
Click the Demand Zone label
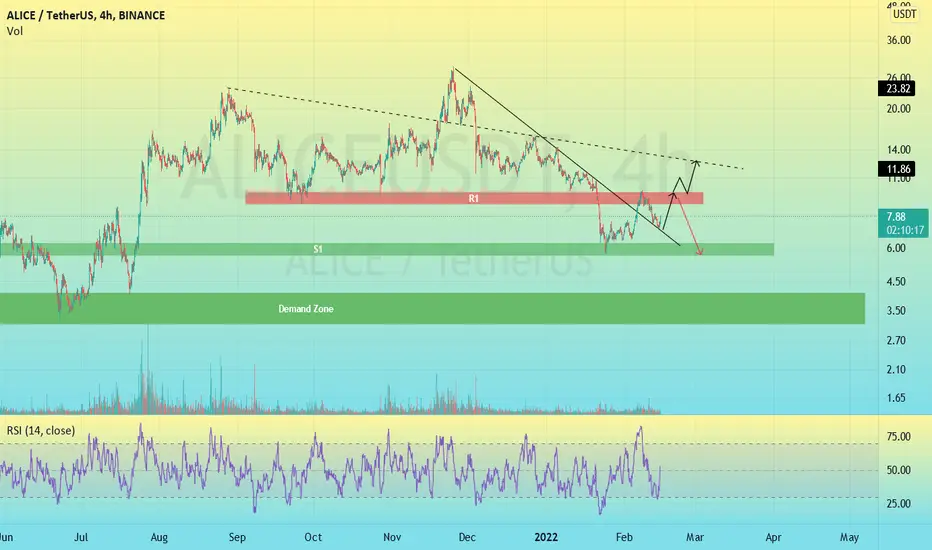pos(306,309)
